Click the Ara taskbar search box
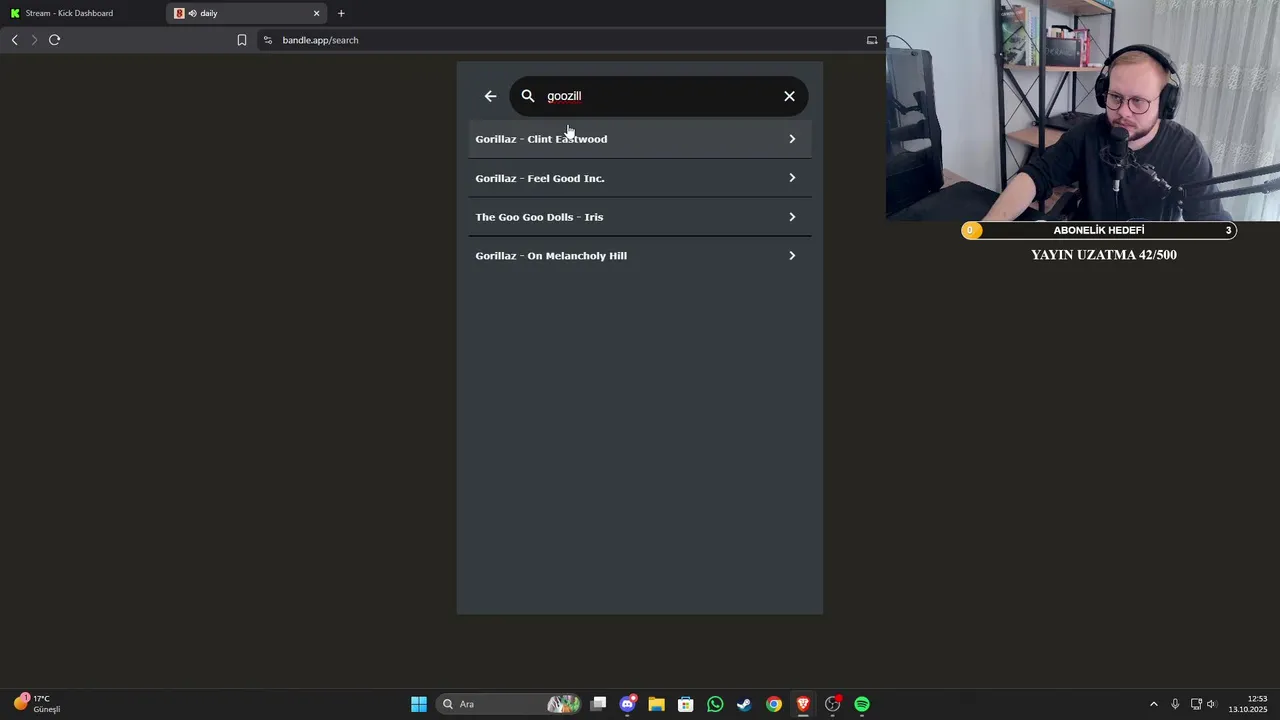 pos(510,704)
